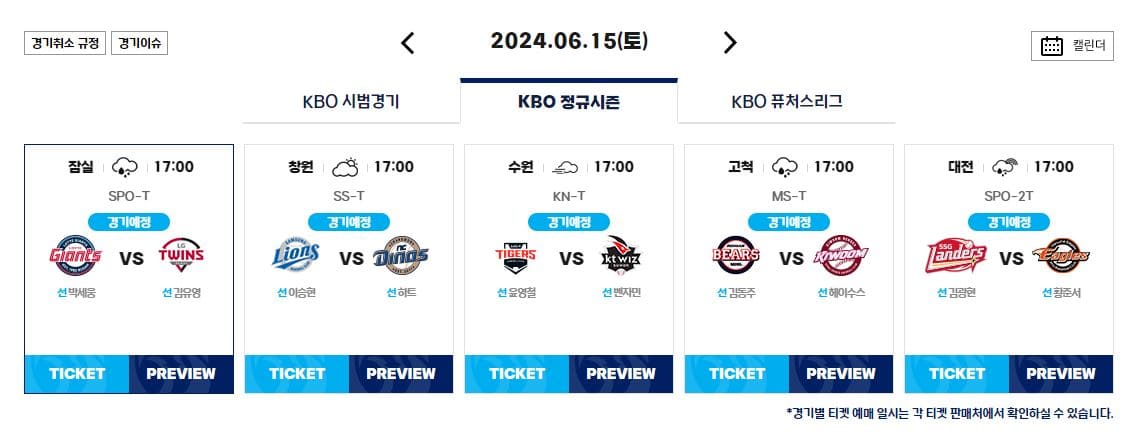Click the kt wiz team logo
The height and width of the screenshot is (443, 1124).
[x=621, y=256]
